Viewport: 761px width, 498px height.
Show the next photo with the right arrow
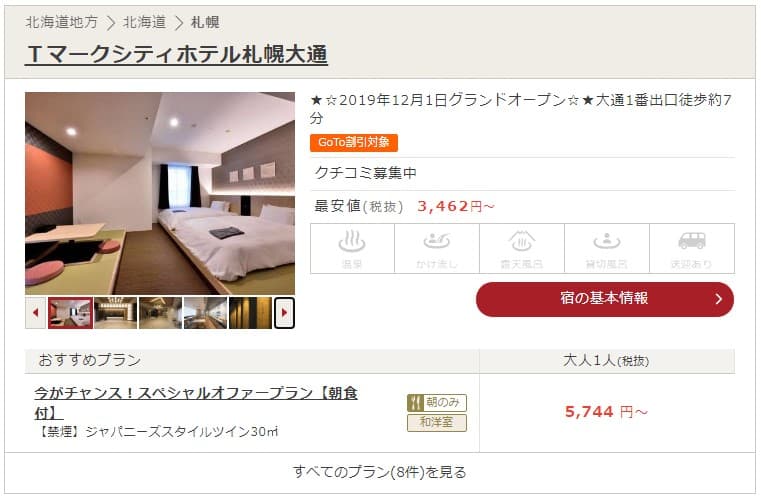click(284, 313)
